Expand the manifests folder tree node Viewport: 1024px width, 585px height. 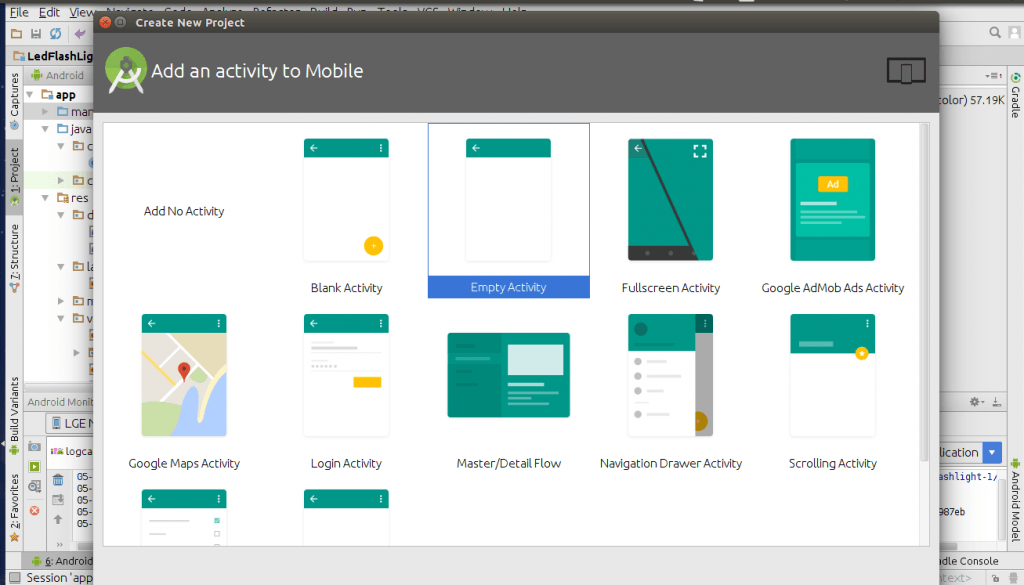pos(45,112)
